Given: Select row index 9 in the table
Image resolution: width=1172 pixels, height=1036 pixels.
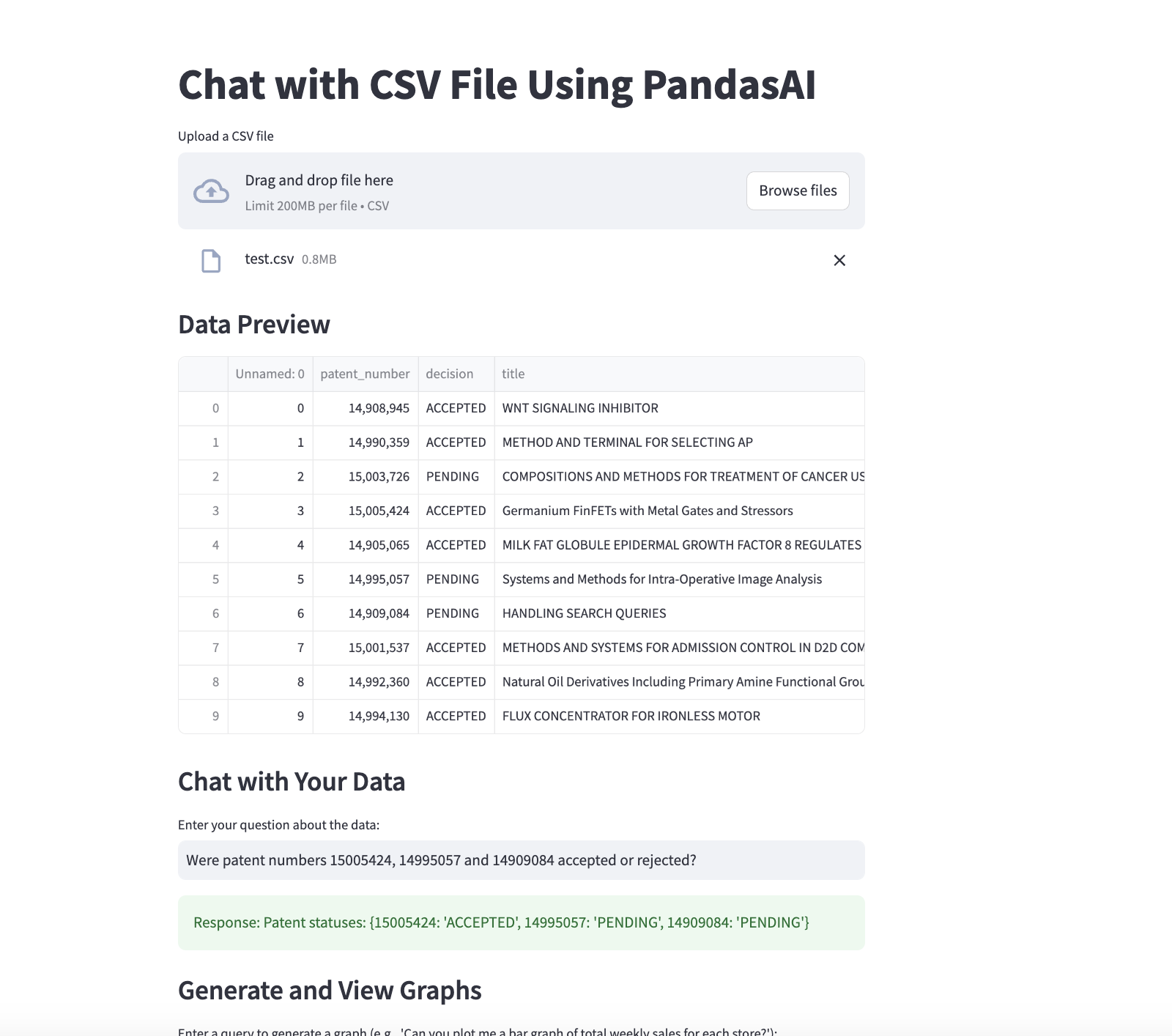Looking at the screenshot, I should (215, 717).
